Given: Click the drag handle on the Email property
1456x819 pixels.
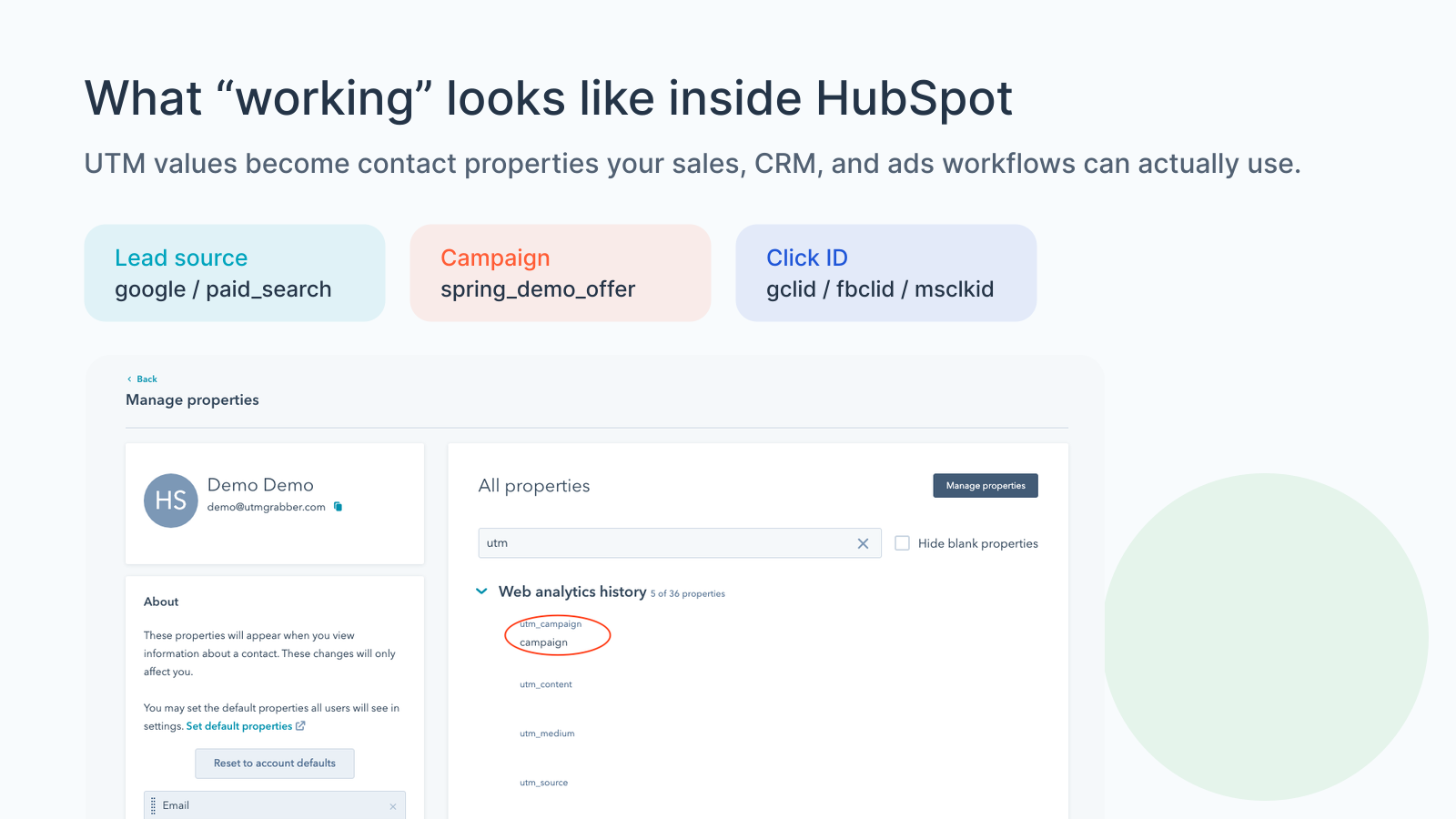Looking at the screenshot, I should click(153, 806).
